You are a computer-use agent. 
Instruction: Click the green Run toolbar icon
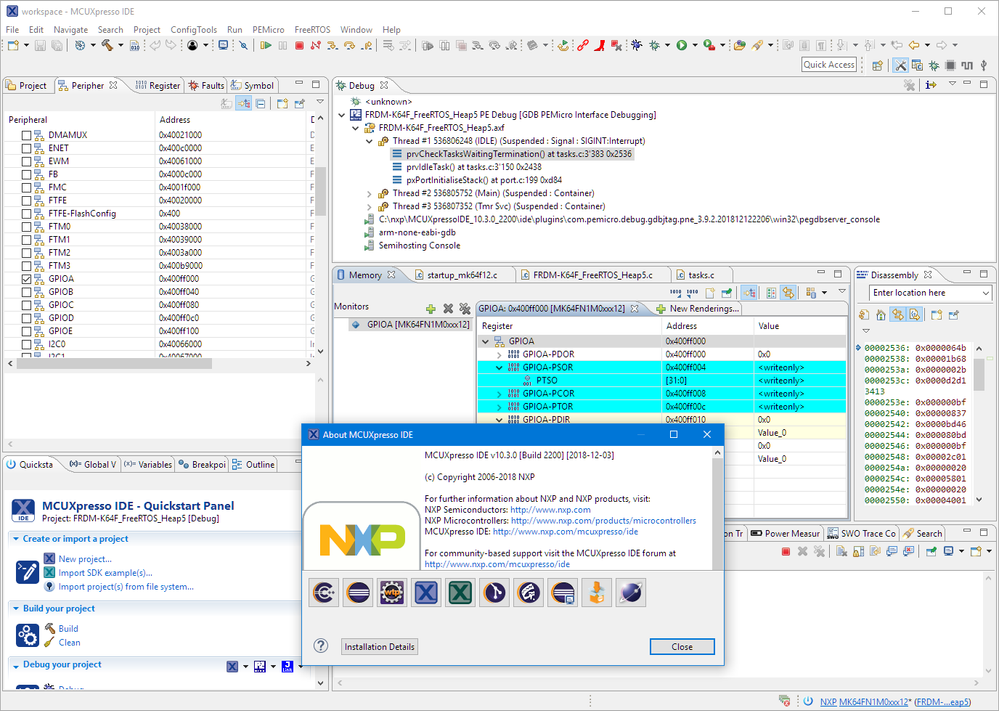(x=682, y=45)
